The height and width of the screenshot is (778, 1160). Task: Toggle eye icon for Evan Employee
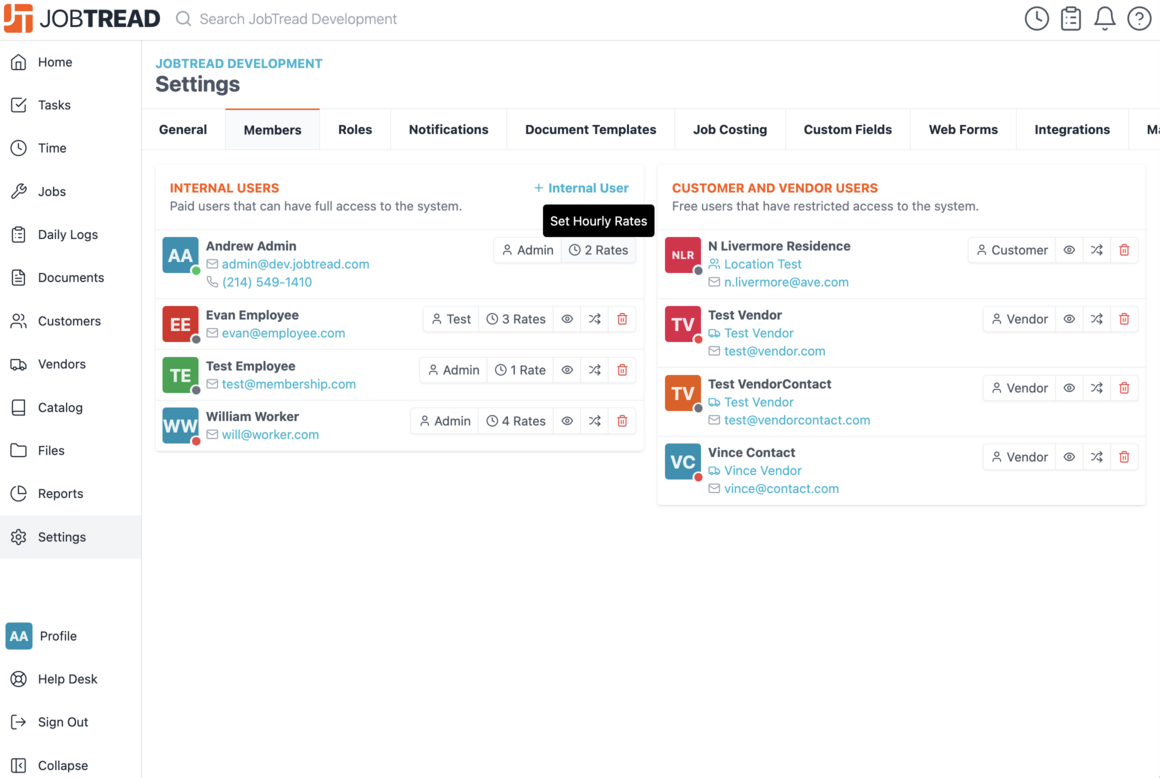pos(567,319)
